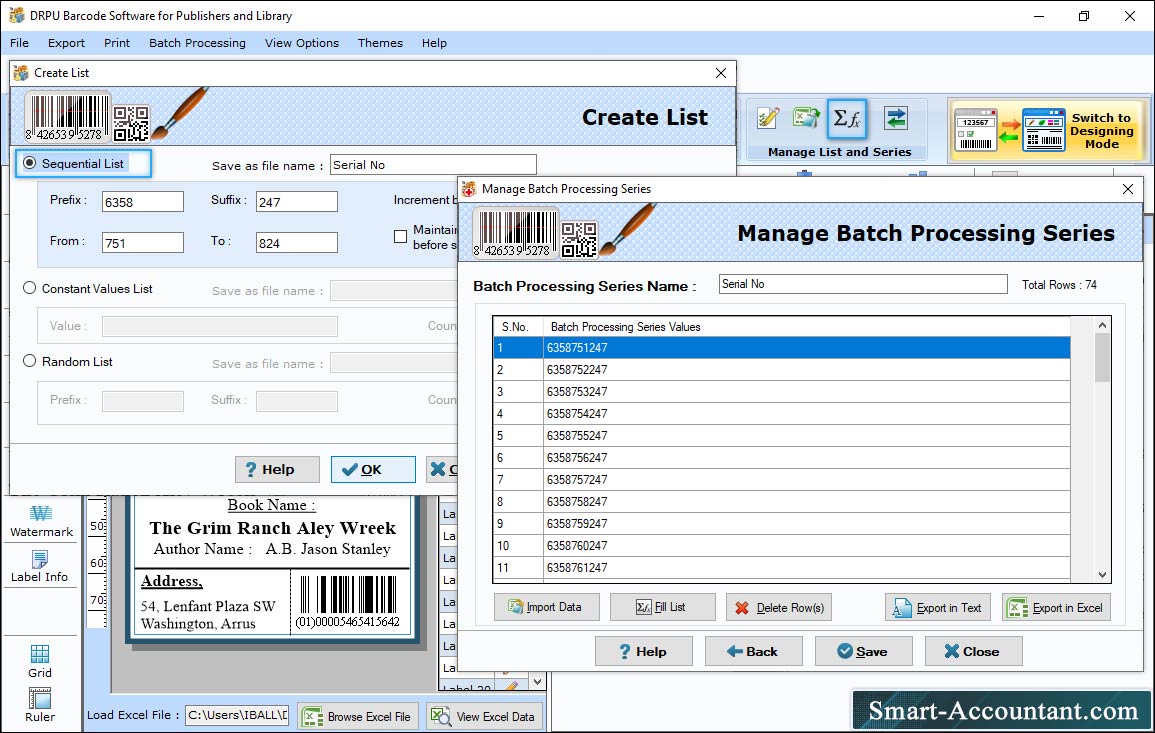Click View Excel Data button
Image resolution: width=1155 pixels, height=733 pixels.
(x=484, y=716)
